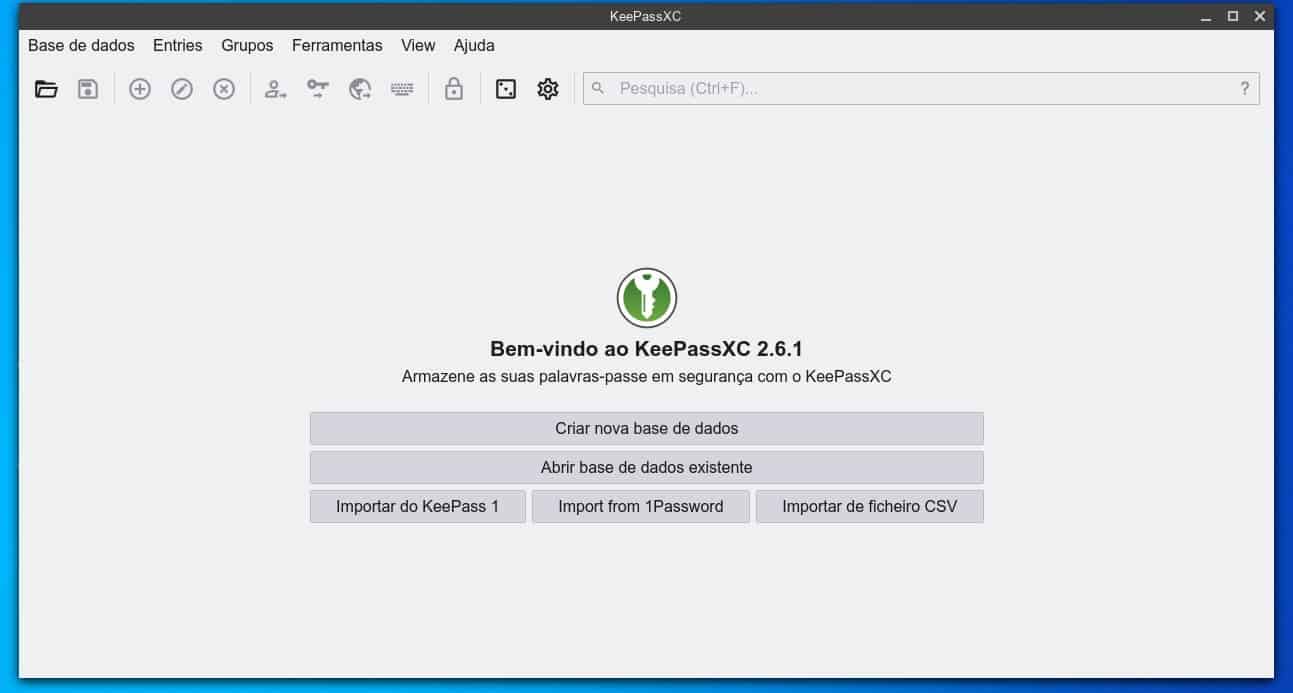Open settings with the gear icon

tap(548, 89)
